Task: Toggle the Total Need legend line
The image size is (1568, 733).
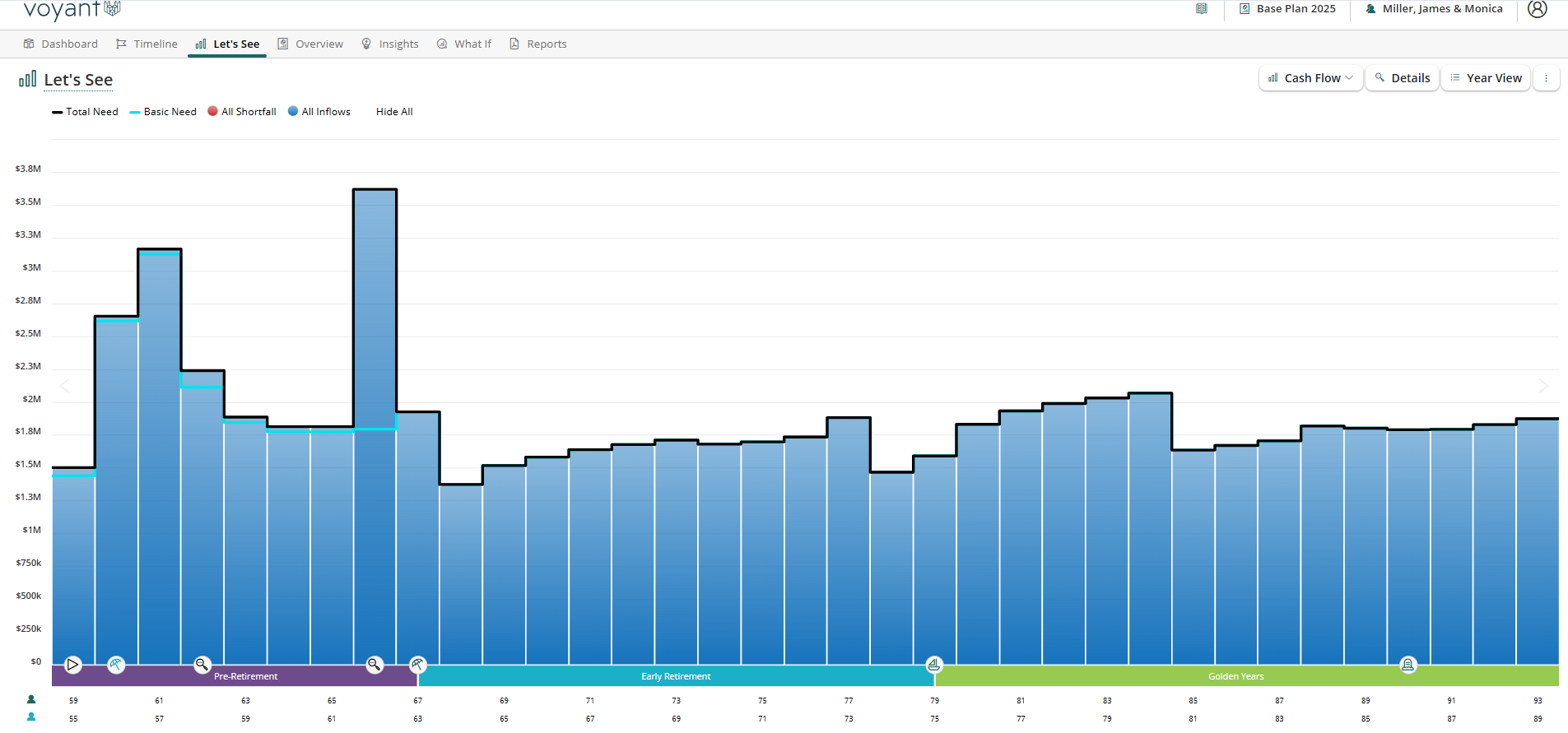Action: click(x=85, y=112)
